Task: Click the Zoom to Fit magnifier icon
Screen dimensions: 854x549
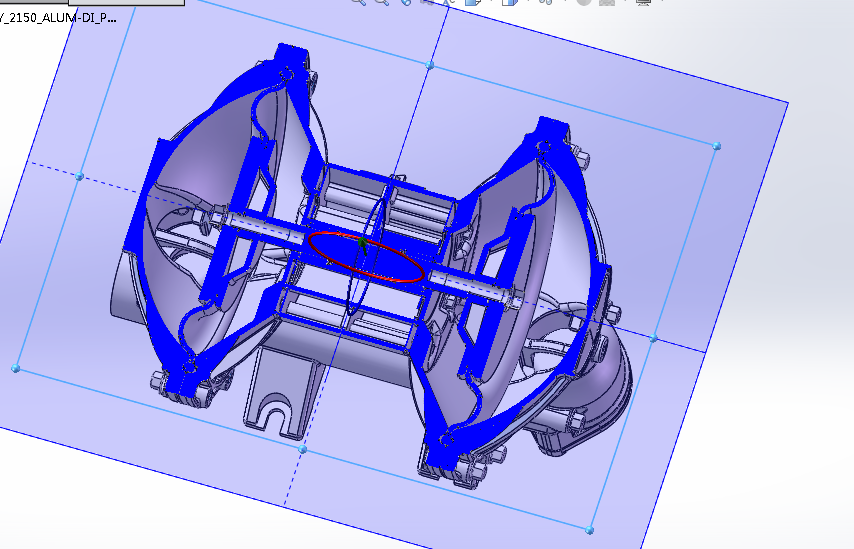Action: click(358, 2)
